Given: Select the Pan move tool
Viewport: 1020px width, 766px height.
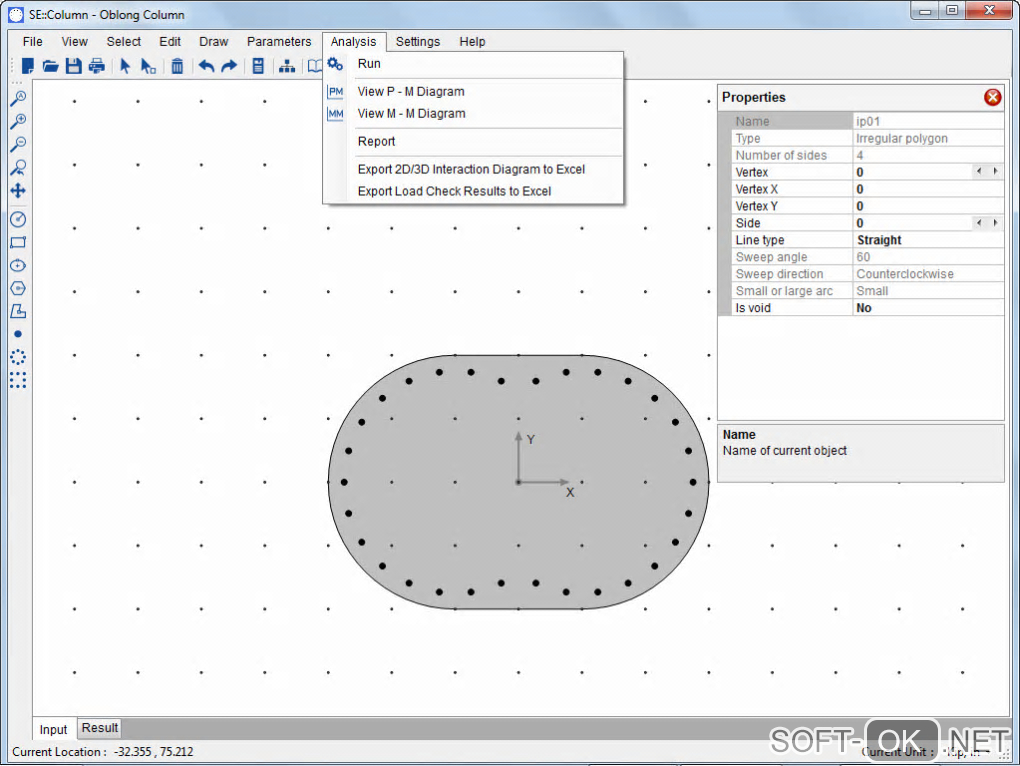Looking at the screenshot, I should point(17,190).
